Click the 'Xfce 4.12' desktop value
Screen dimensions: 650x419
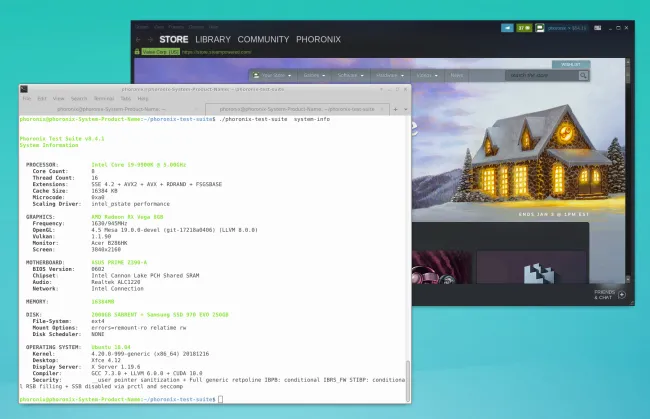point(106,361)
